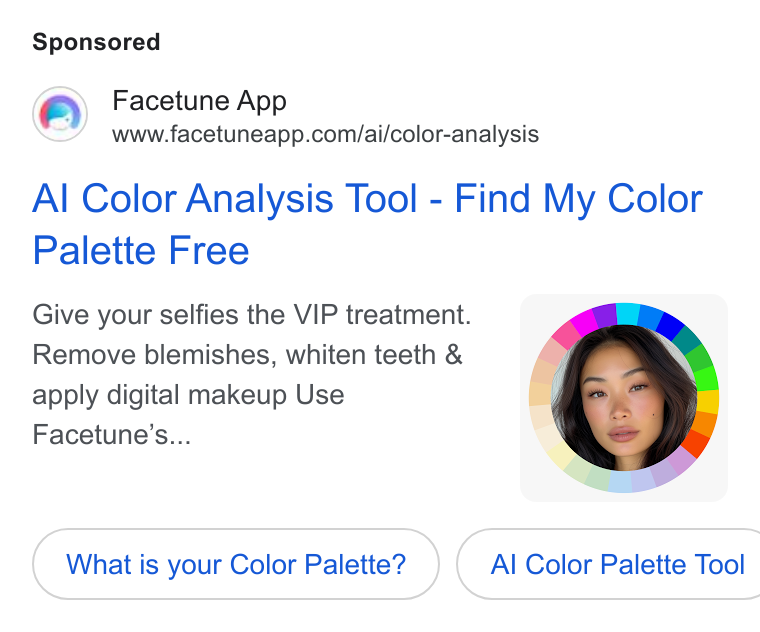Select the 'What is your Color Palette?' chip
Screen dimensions: 760x632
[x=236, y=564]
